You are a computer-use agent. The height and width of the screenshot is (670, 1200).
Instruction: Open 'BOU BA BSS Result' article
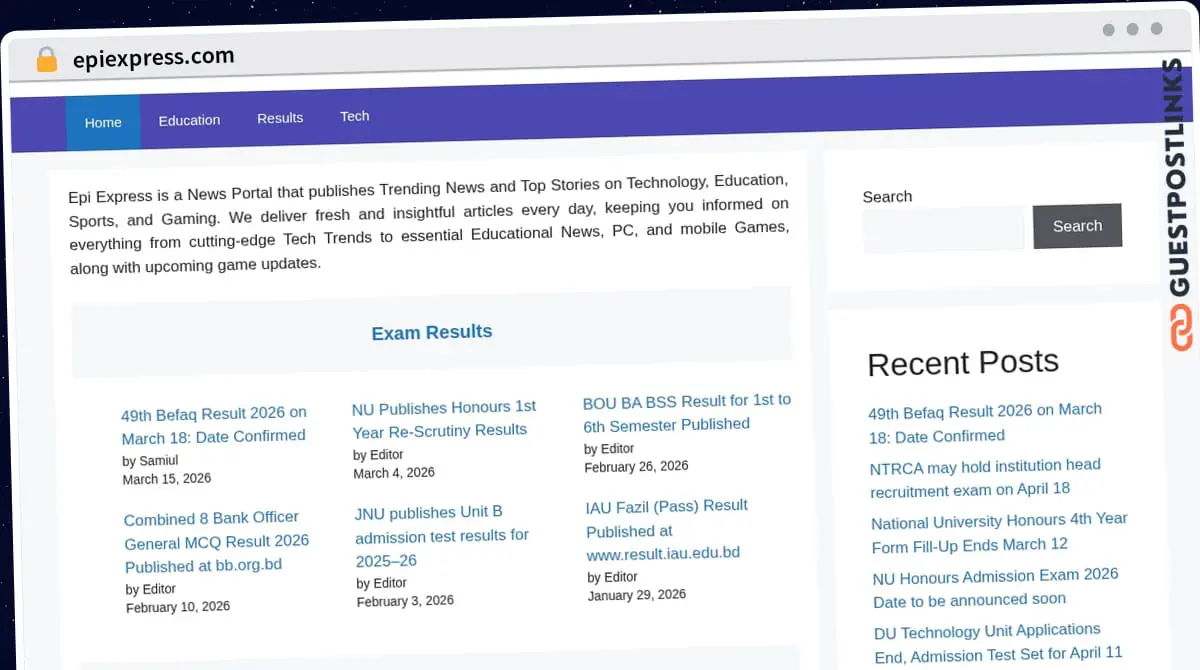coord(687,412)
